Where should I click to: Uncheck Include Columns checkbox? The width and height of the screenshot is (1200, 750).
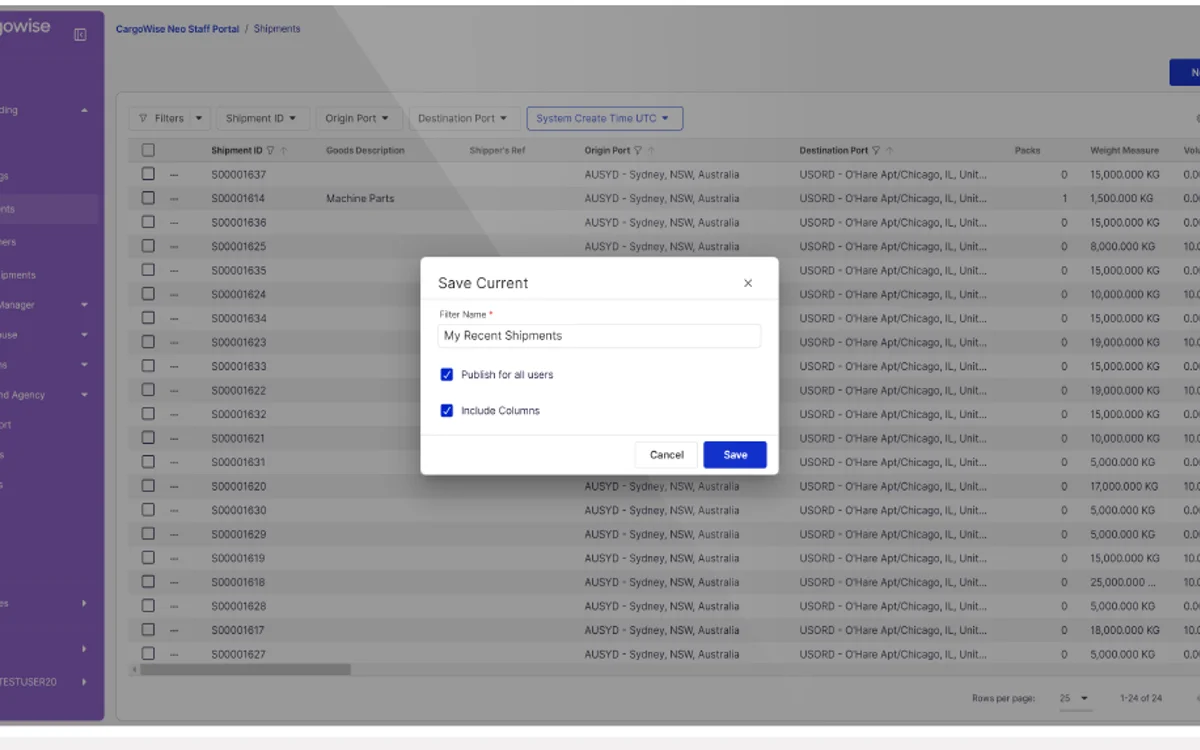coord(447,411)
